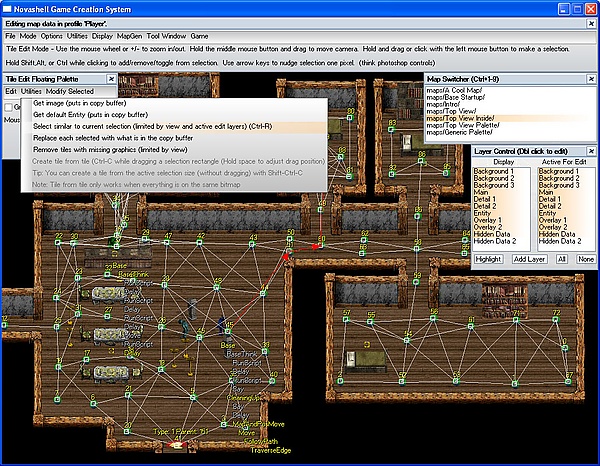Image resolution: width=600 pixels, height=466 pixels.
Task: Toggle the checkbox in the Tile Edit palette
Action: (x=9, y=107)
